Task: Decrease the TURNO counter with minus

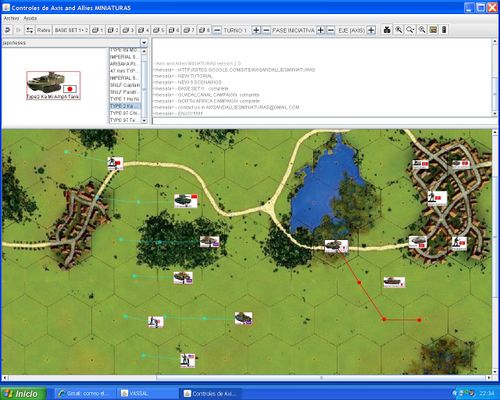Action: point(217,30)
